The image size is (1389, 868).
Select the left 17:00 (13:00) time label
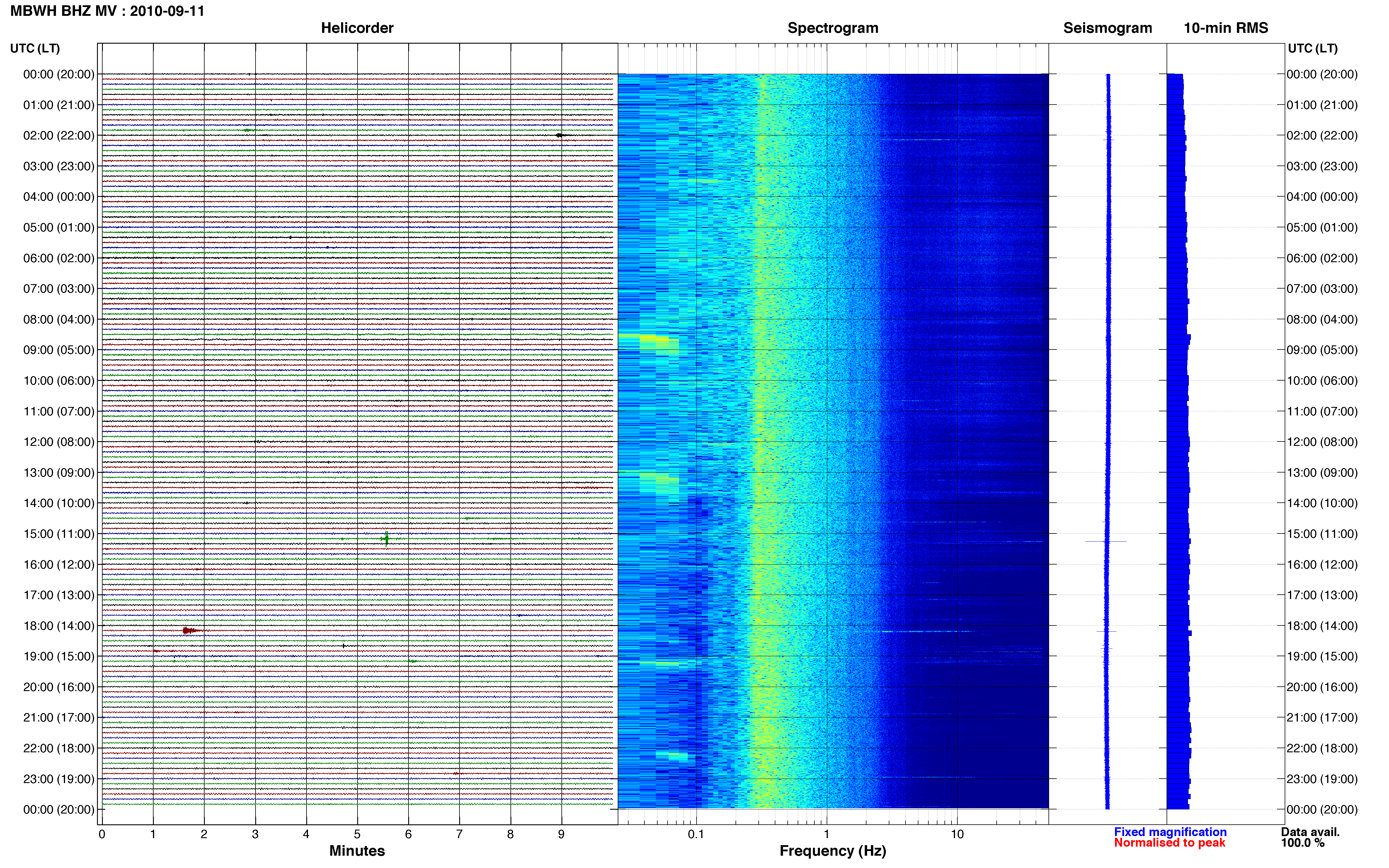[59, 595]
